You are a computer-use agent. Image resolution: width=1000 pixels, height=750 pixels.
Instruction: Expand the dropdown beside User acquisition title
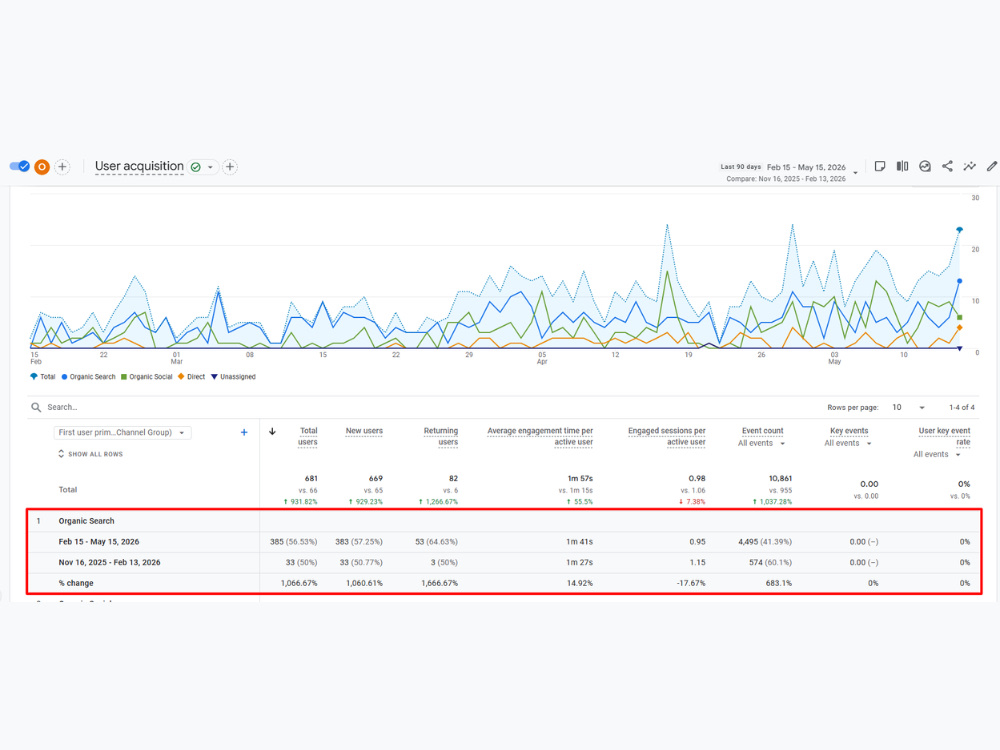210,167
